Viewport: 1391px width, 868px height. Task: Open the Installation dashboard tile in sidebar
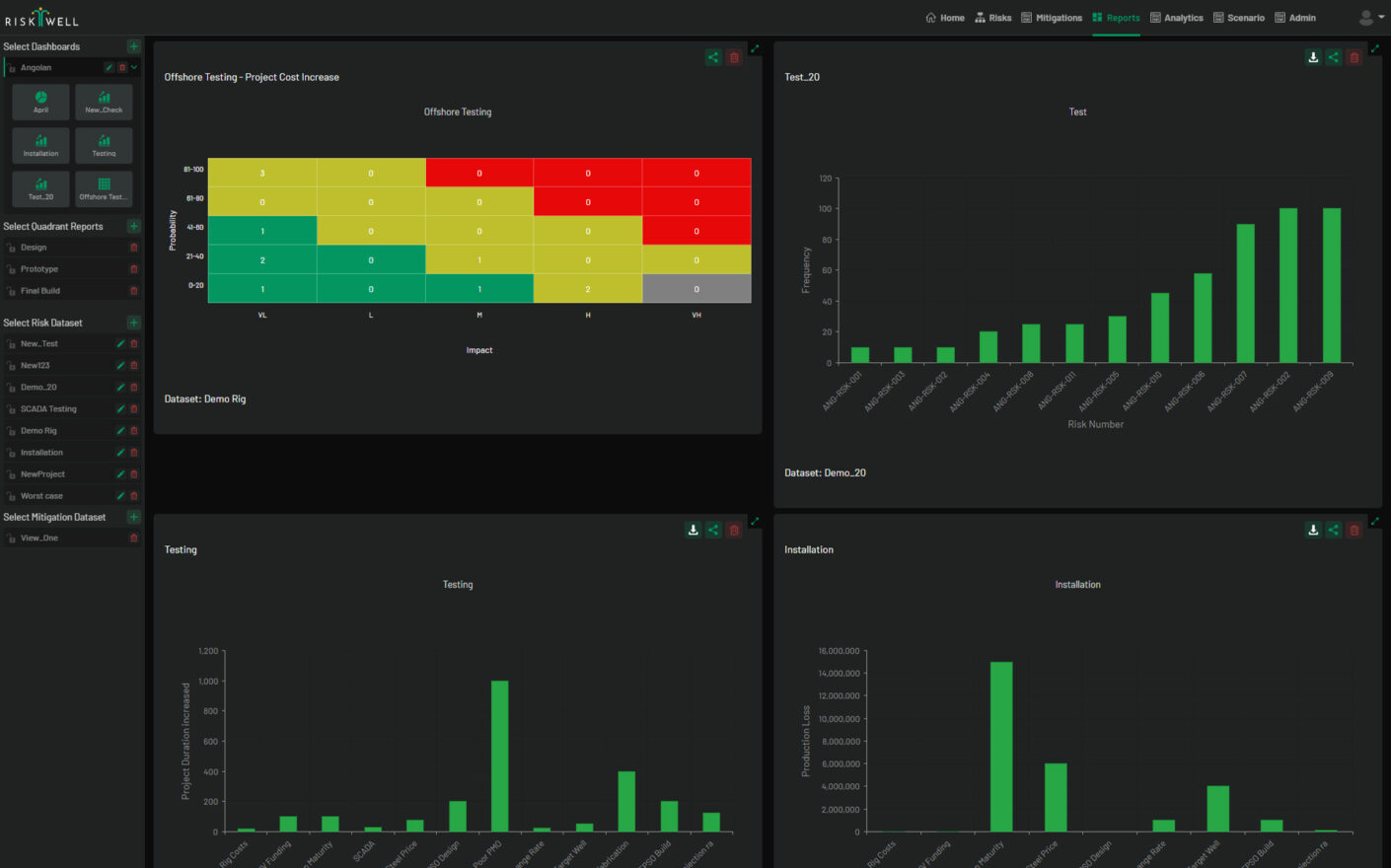pos(41,146)
